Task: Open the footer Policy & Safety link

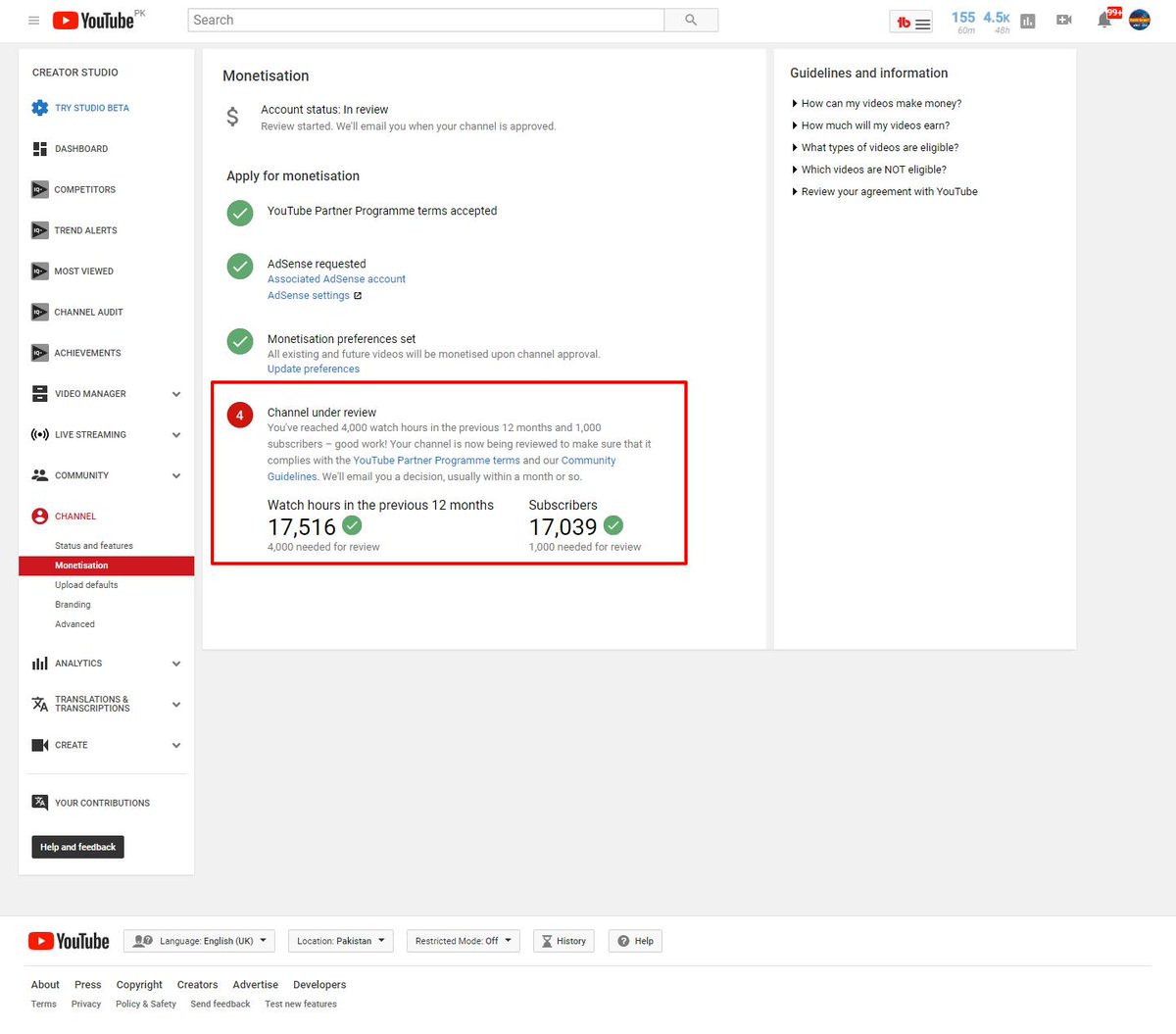Action: coord(146,1005)
